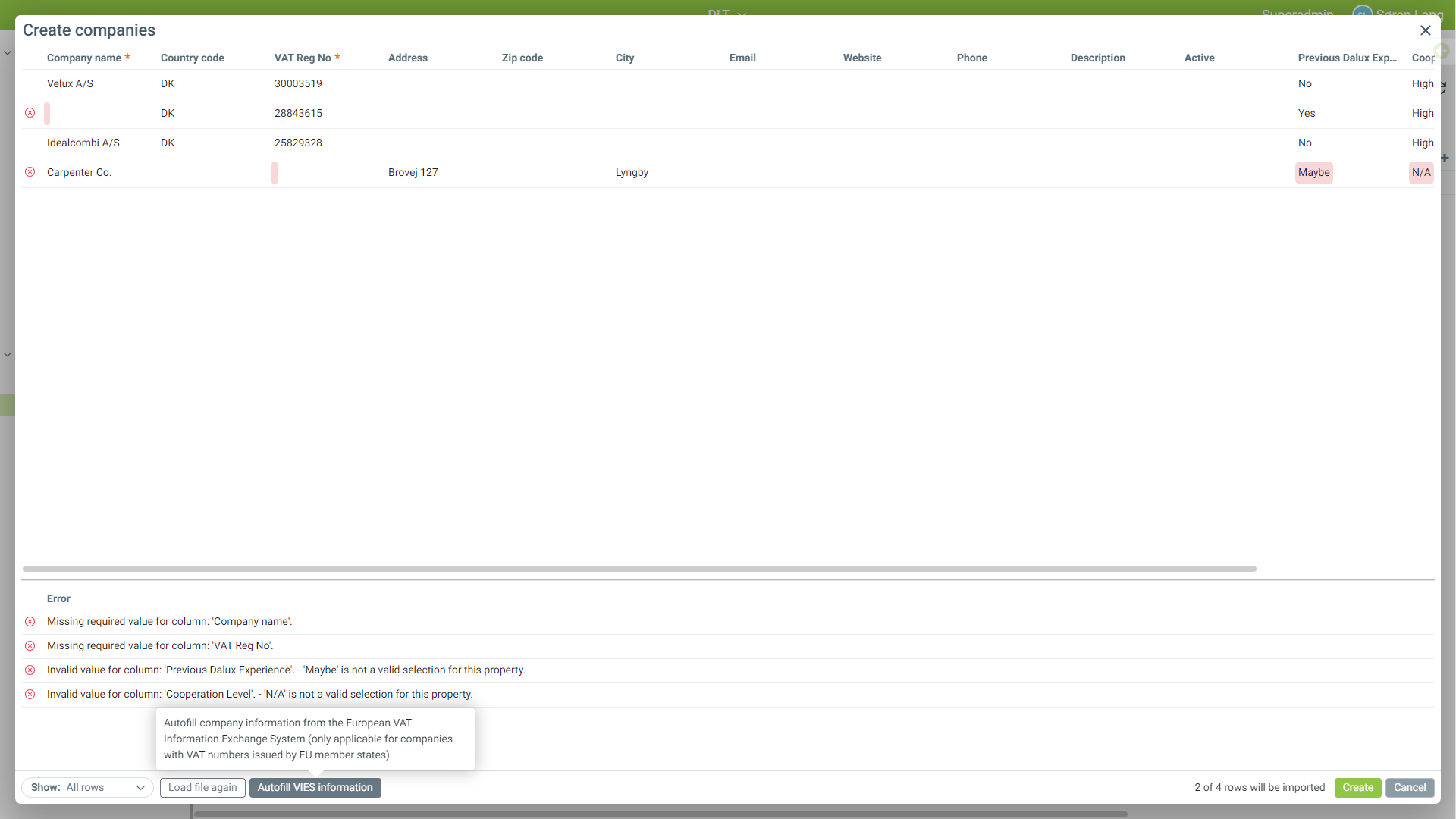The height and width of the screenshot is (819, 1456).
Task: Click the Previous Dalux Exp... column header
Action: tap(1347, 58)
